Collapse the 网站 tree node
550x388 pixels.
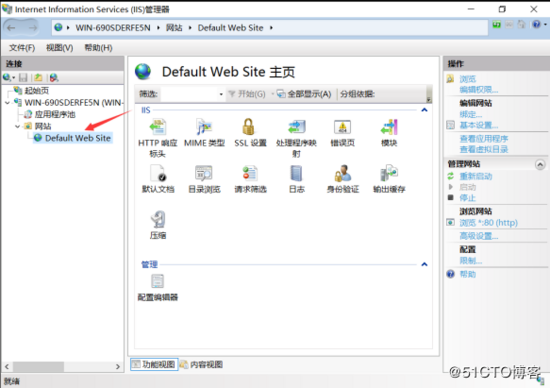(x=18, y=126)
